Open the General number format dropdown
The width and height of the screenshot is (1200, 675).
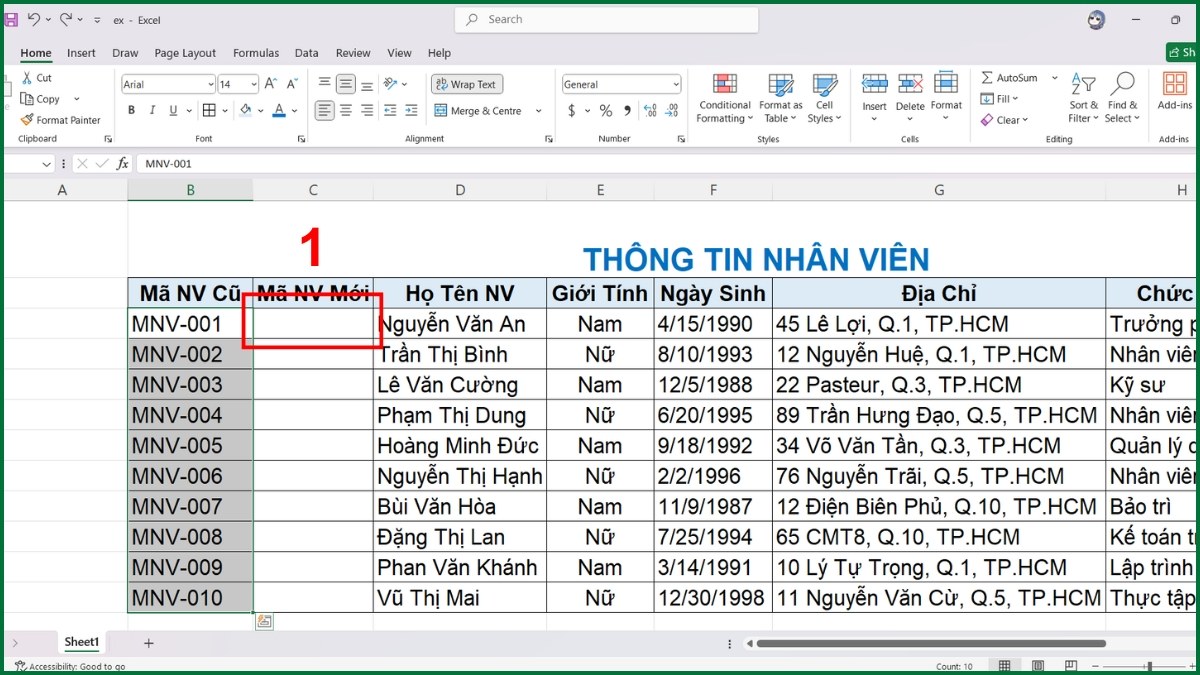click(676, 84)
